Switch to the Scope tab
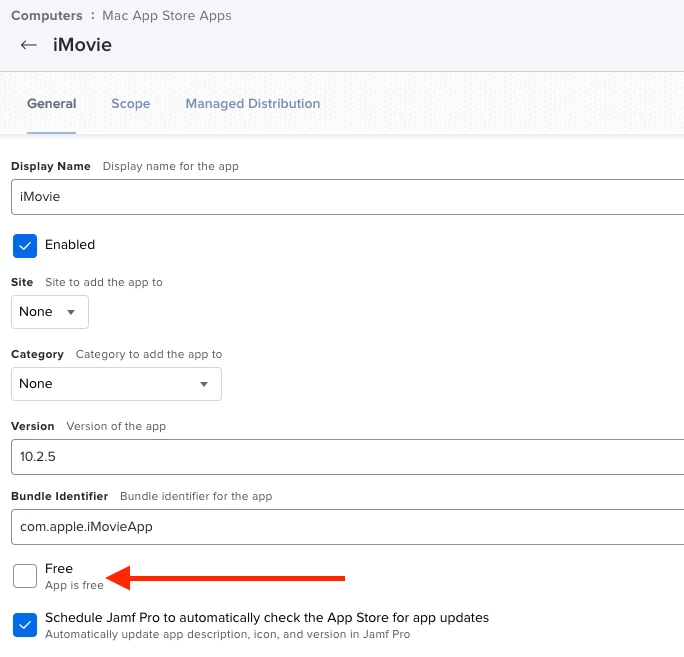 (x=130, y=103)
